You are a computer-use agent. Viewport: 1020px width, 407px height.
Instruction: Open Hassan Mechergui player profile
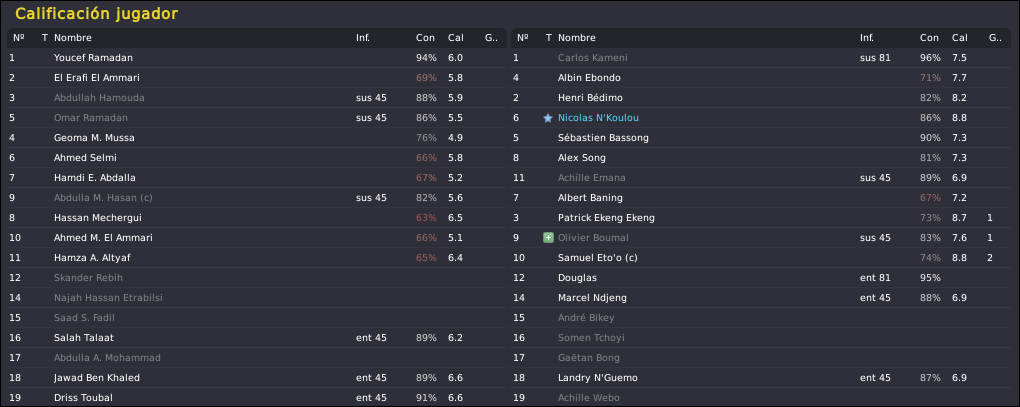click(x=98, y=218)
